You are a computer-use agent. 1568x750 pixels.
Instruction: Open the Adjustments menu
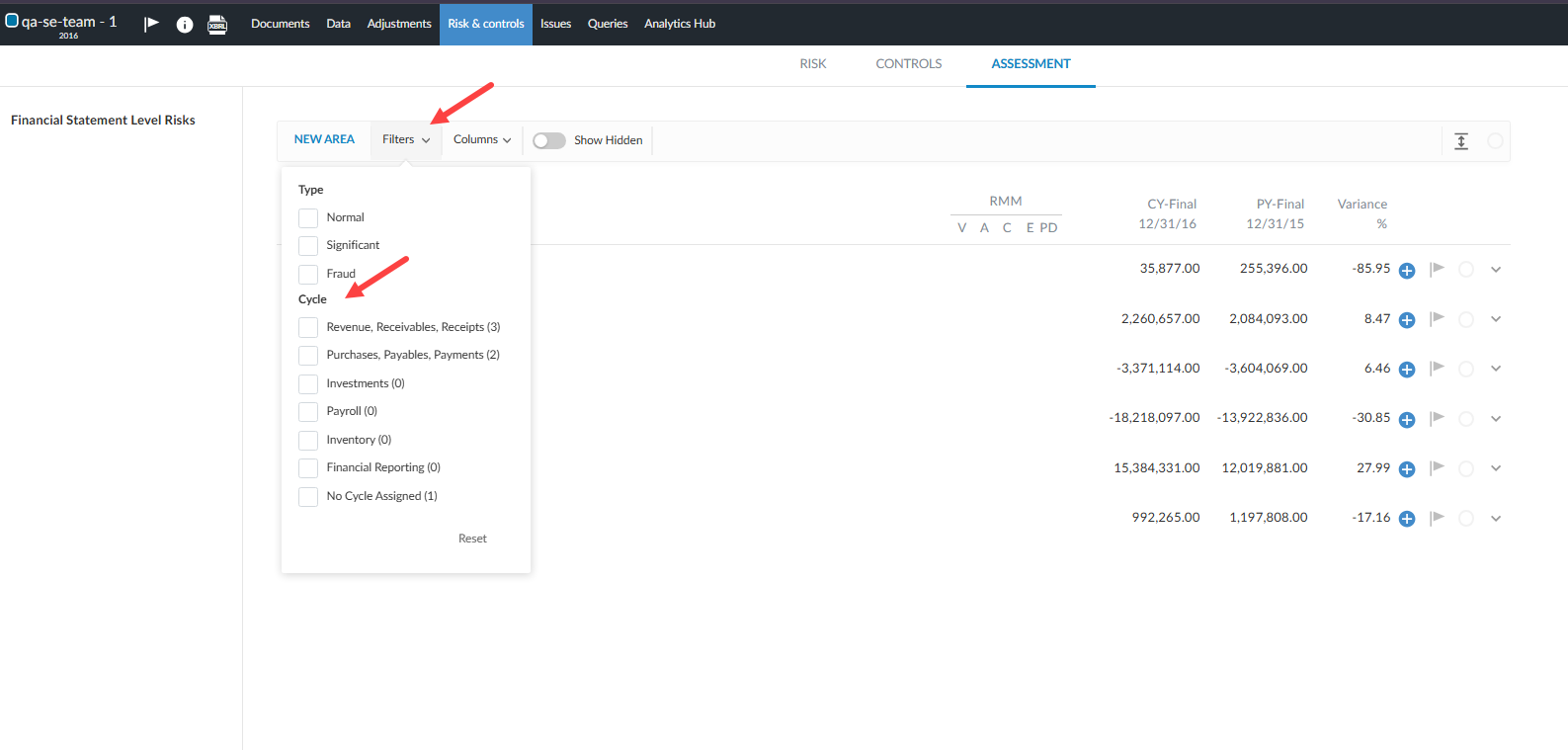pyautogui.click(x=399, y=24)
